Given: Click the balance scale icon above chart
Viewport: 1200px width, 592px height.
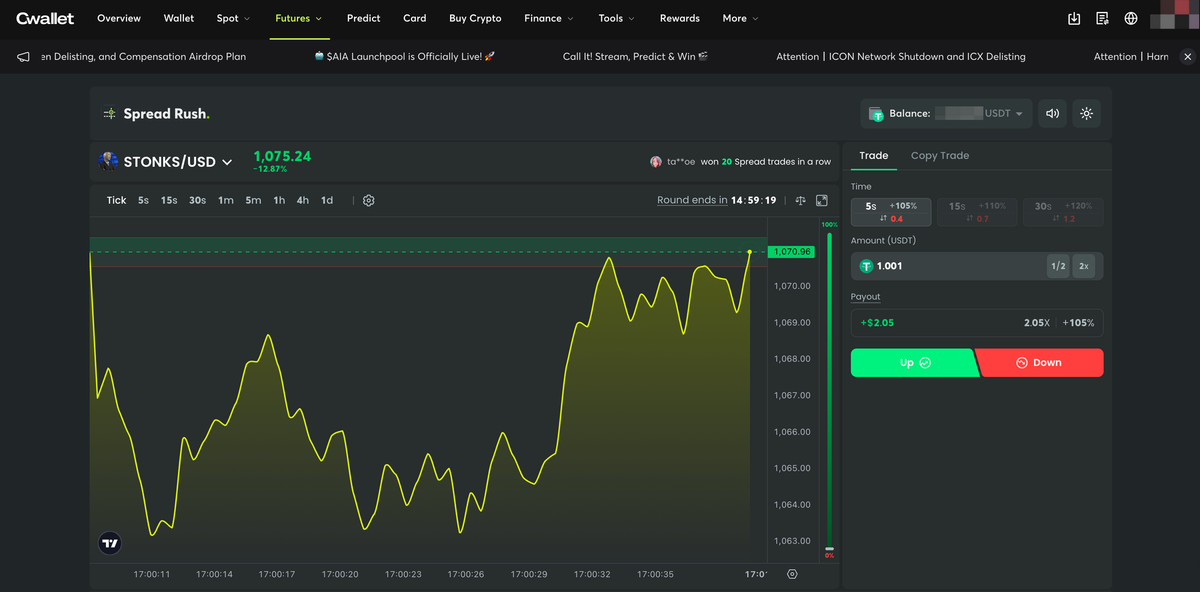Looking at the screenshot, I should [800, 200].
